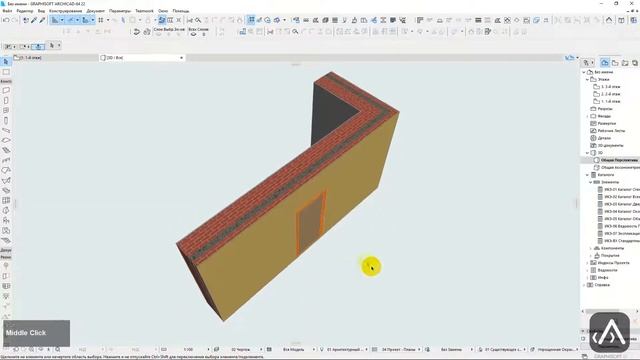Select the Zone tool in toolbox
This screenshot has height=360, width=640.
pyautogui.click(x=6, y=231)
